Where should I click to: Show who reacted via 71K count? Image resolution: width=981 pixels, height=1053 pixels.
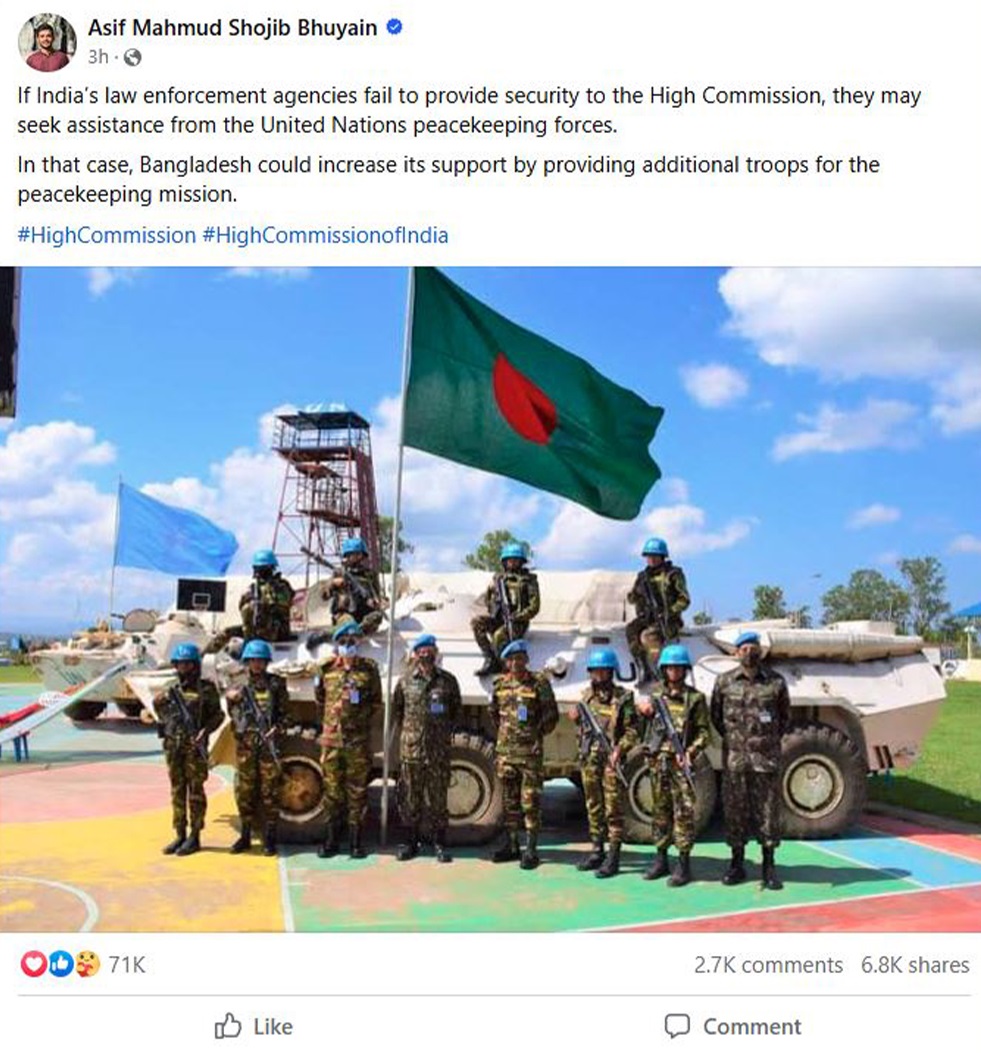[x=127, y=964]
